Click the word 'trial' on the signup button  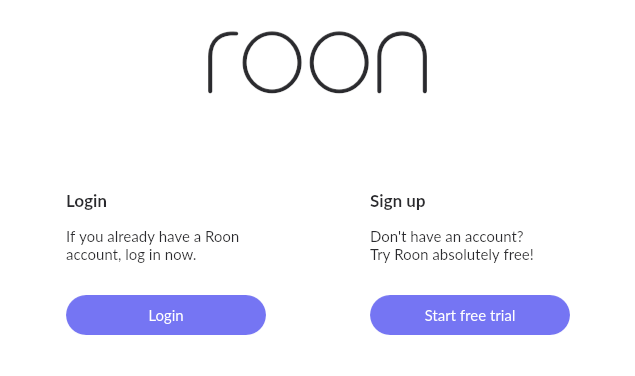[x=503, y=315]
